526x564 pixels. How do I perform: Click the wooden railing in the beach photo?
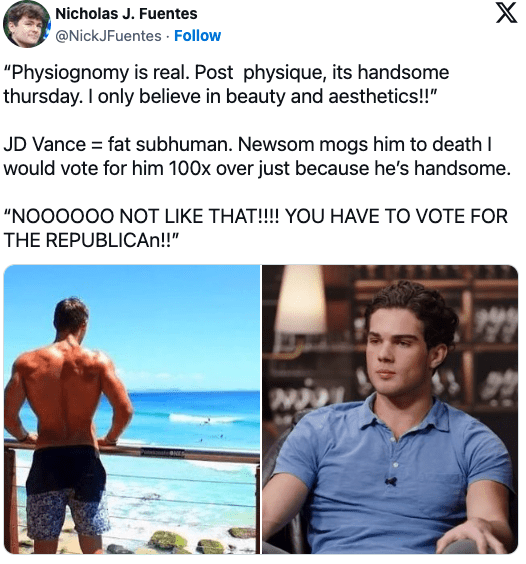click(x=132, y=450)
